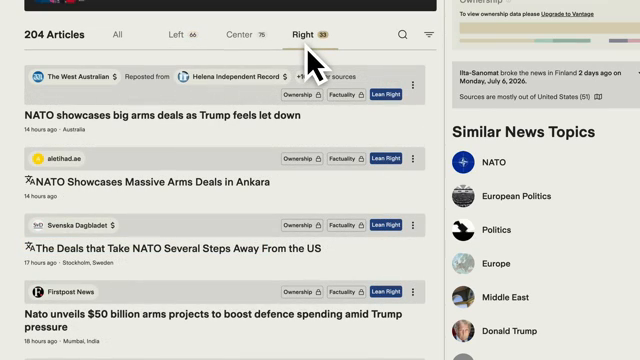Click the aletihad.ae source name
Image resolution: width=640 pixels, height=360 pixels.
point(64,159)
